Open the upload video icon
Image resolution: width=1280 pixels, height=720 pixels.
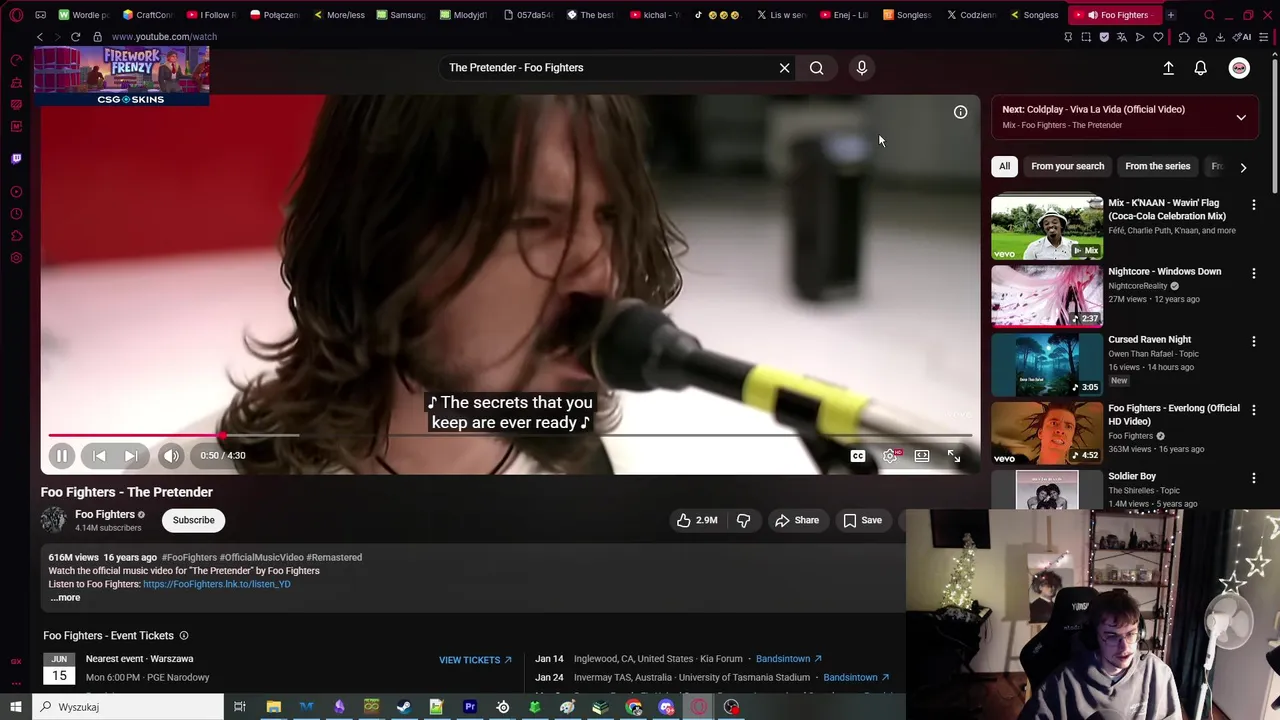[1168, 68]
